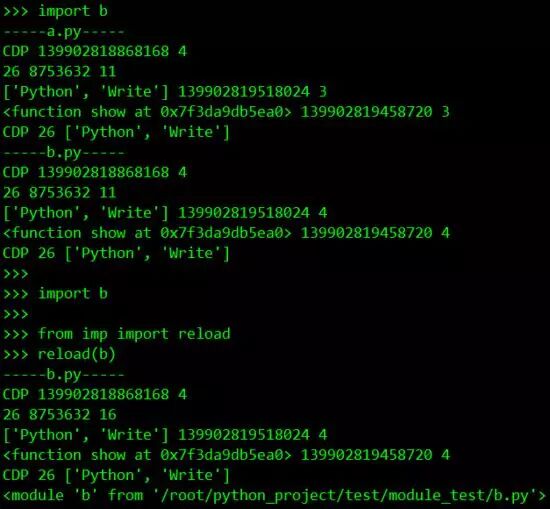Click the first 'CDP 139902818868168 4' line
Image resolution: width=550 pixels, height=509 pixels.
pos(95,51)
